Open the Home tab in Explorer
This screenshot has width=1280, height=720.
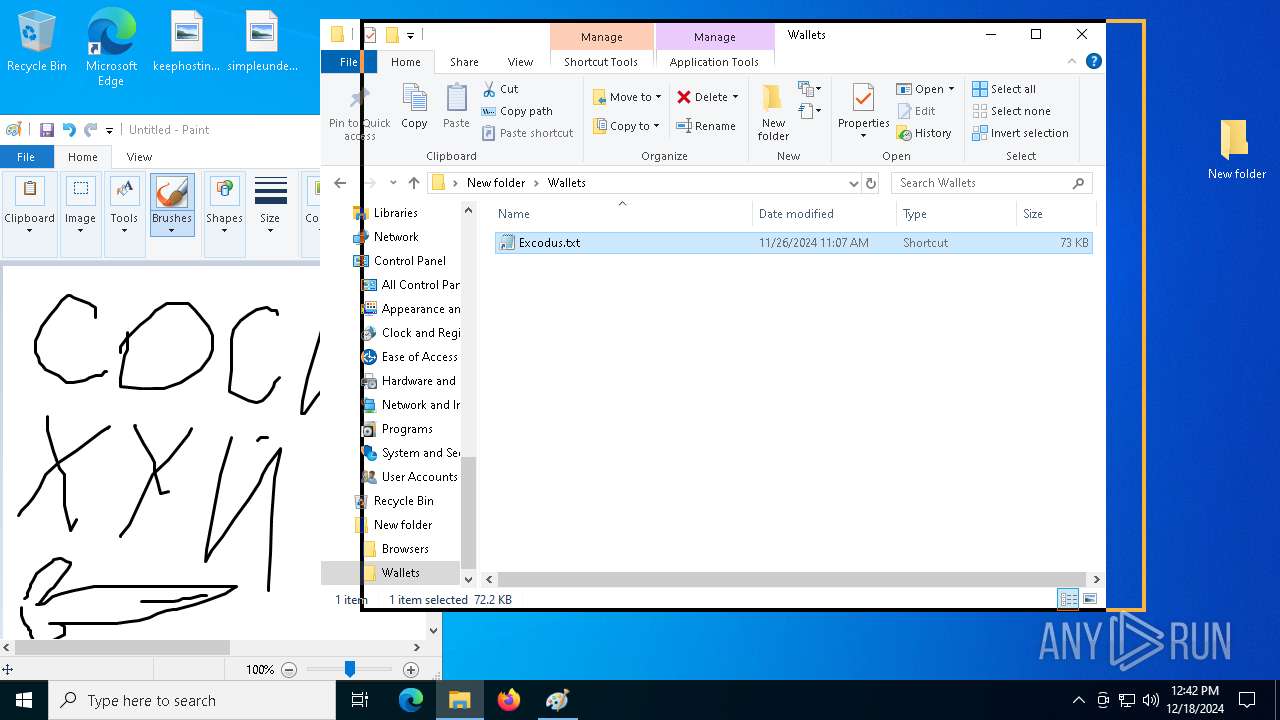pyautogui.click(x=406, y=62)
